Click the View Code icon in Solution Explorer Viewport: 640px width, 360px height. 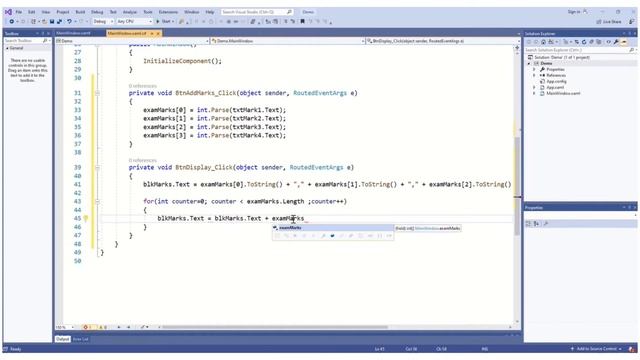(609, 42)
